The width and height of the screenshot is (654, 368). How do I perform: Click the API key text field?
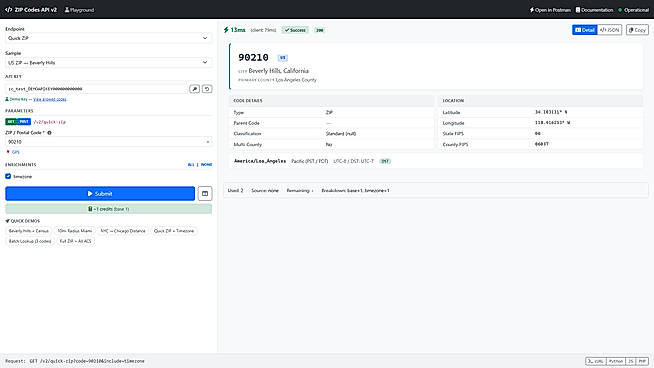point(96,89)
